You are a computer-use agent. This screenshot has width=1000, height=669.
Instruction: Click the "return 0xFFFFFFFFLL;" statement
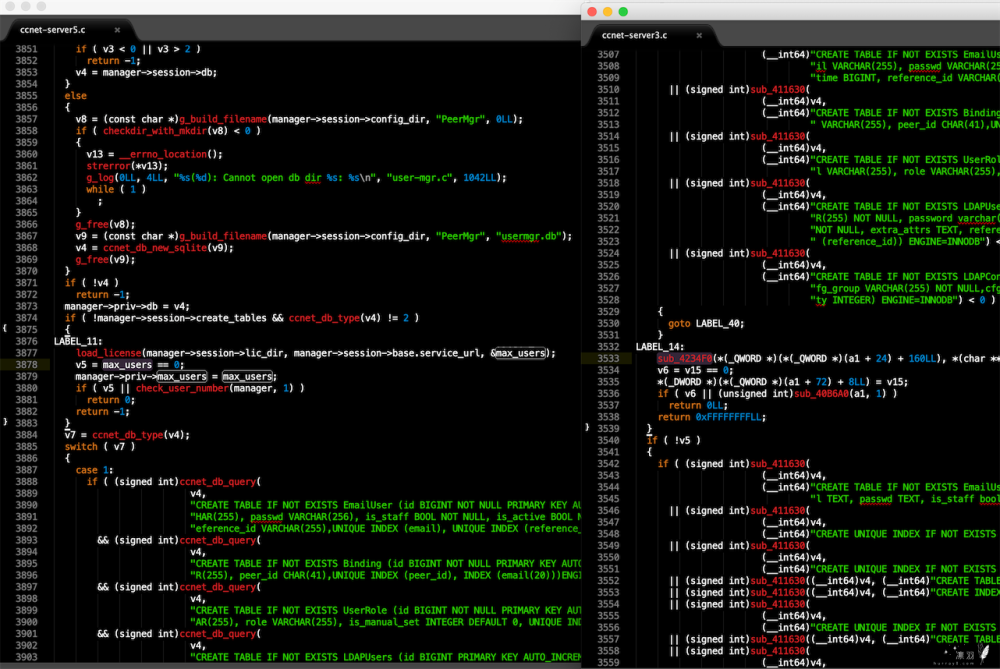tap(712, 417)
